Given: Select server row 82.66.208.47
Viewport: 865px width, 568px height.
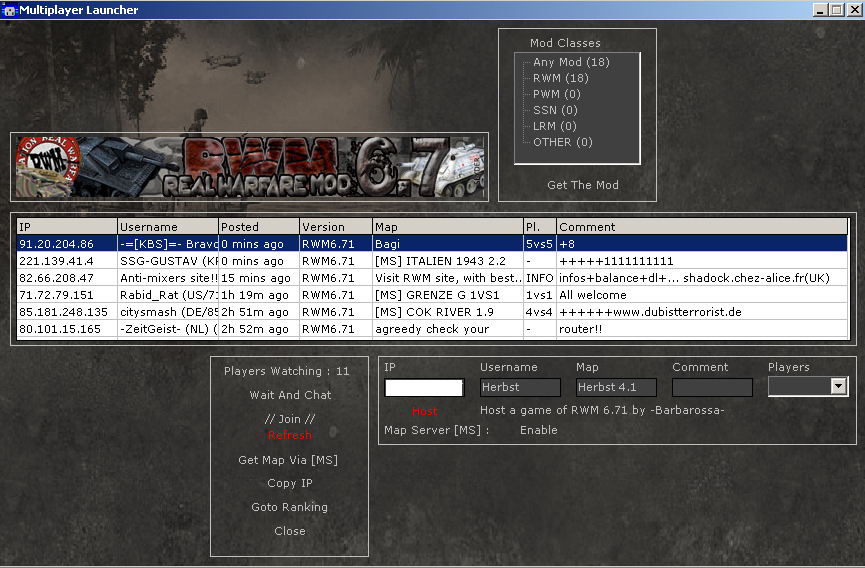Looking at the screenshot, I should point(432,278).
